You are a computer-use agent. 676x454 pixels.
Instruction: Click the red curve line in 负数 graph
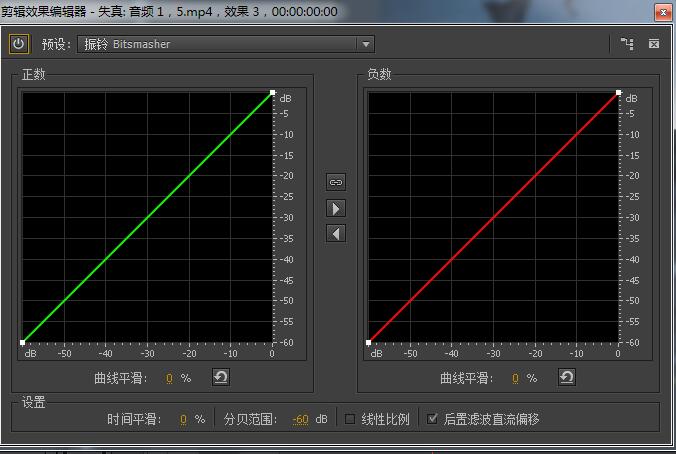click(x=494, y=217)
